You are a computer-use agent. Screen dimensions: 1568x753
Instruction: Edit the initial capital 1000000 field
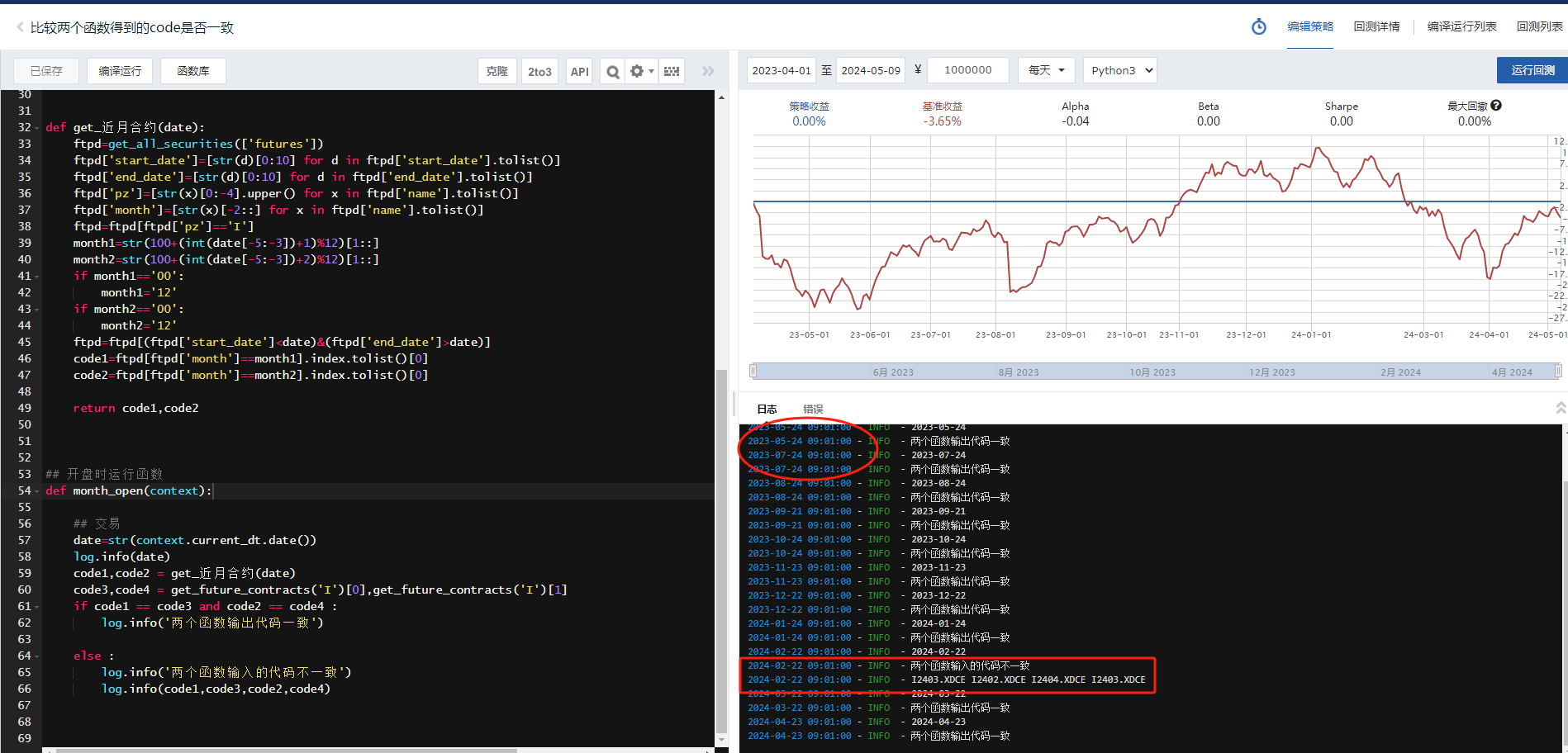(968, 70)
